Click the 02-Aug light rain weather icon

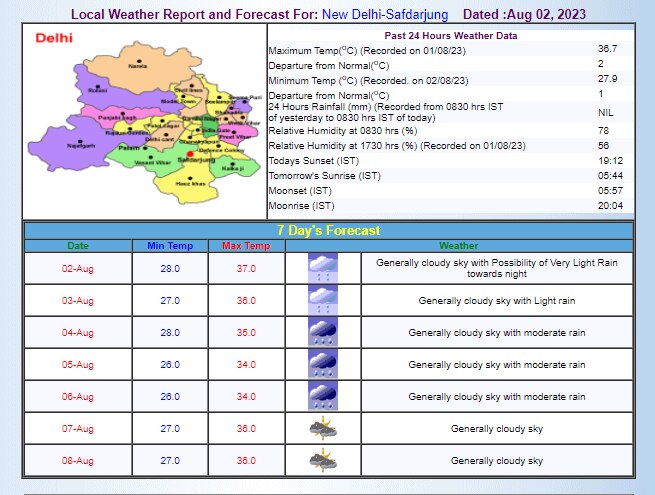tap(322, 268)
